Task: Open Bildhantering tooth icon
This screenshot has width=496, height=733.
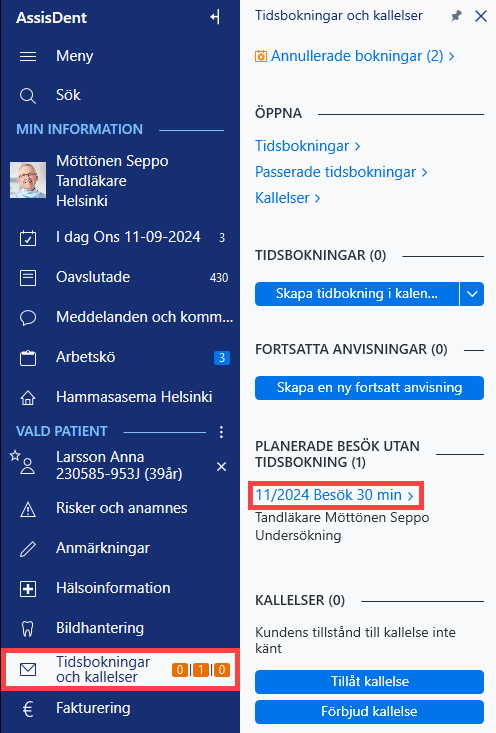Action: (x=28, y=629)
